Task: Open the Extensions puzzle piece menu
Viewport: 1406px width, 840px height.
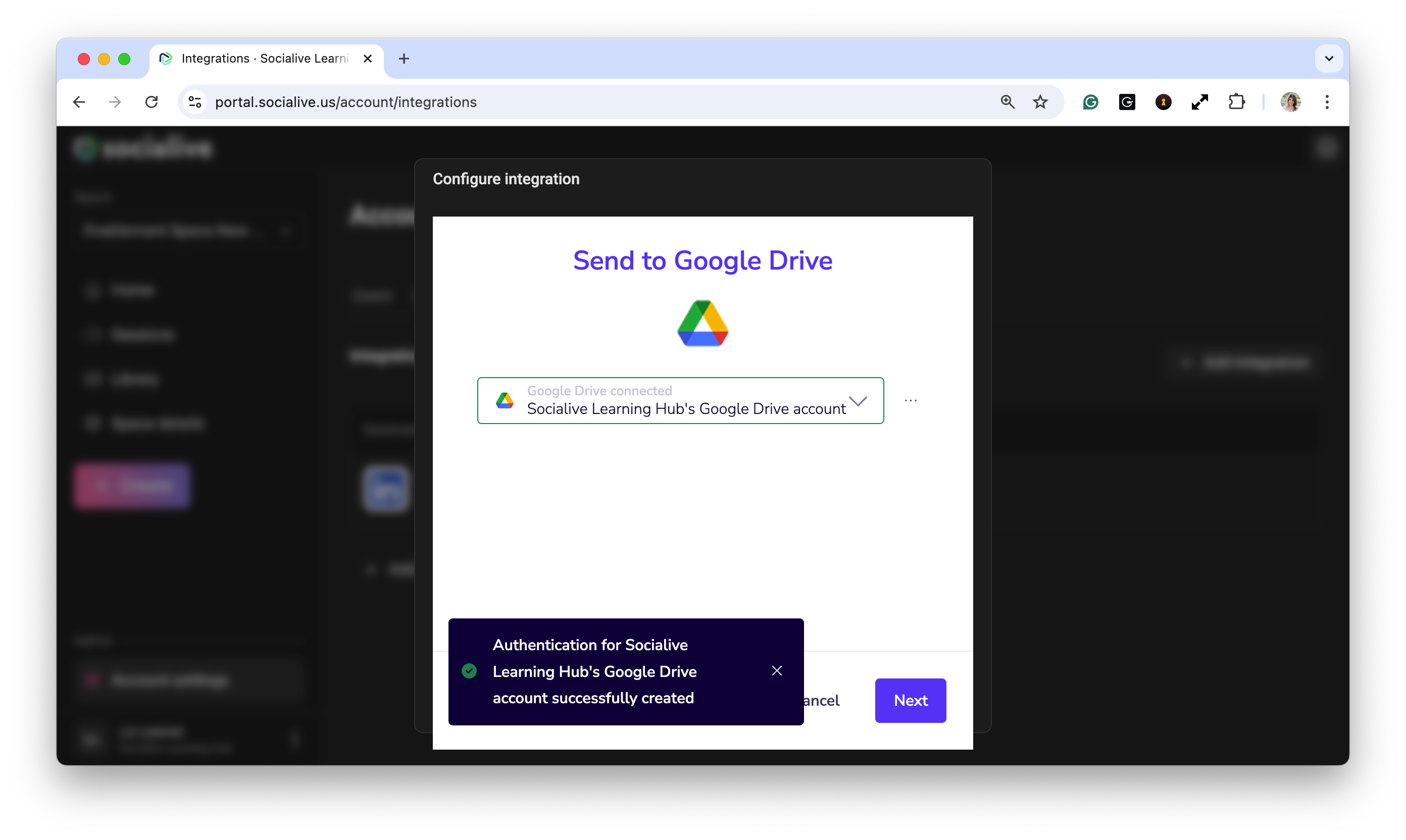Action: coord(1237,102)
